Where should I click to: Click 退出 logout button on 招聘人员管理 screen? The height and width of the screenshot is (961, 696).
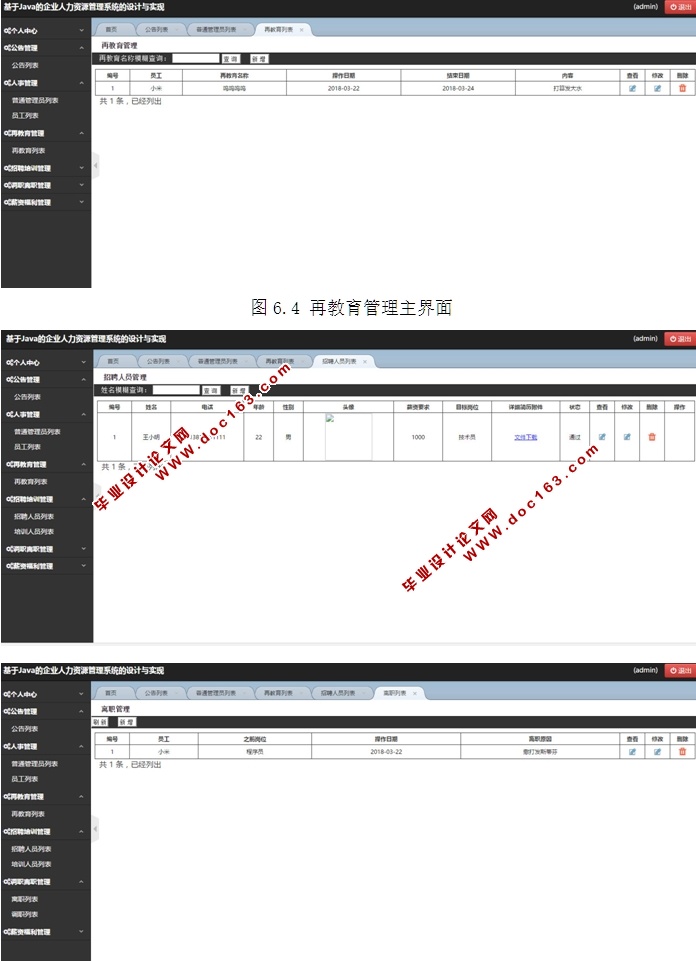point(680,338)
